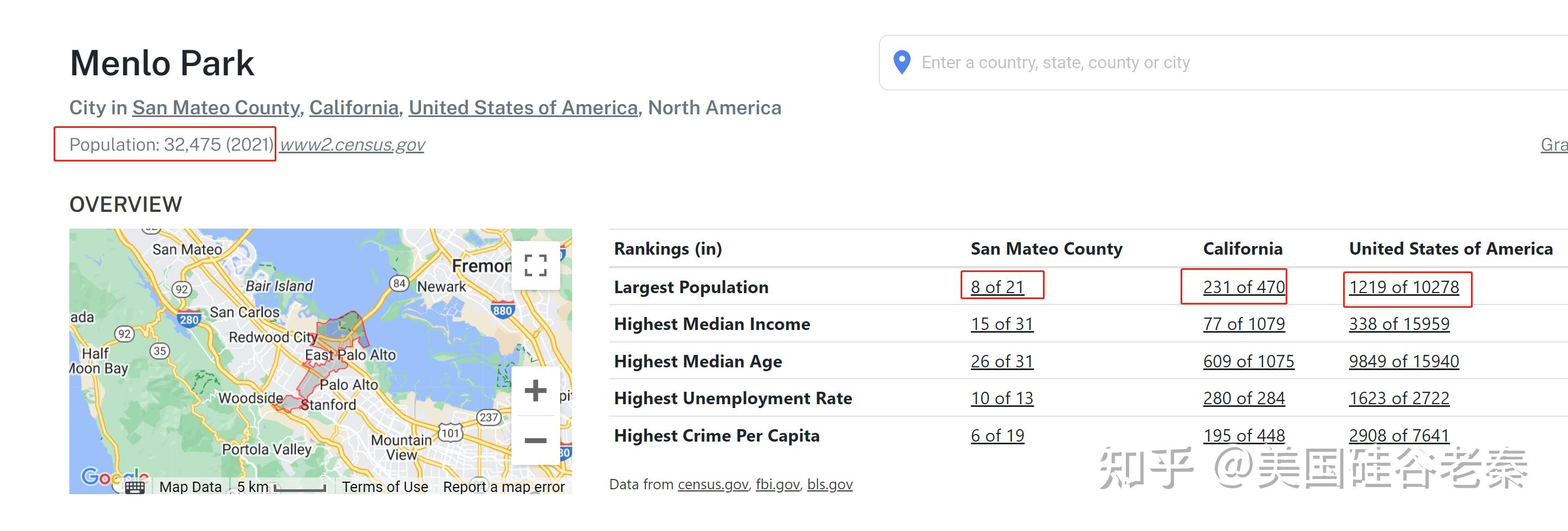
Task: Click the Map Data button
Action: coord(190,487)
